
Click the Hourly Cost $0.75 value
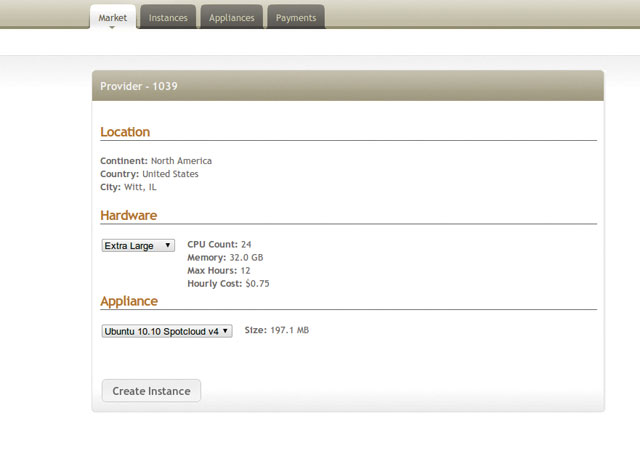257,283
